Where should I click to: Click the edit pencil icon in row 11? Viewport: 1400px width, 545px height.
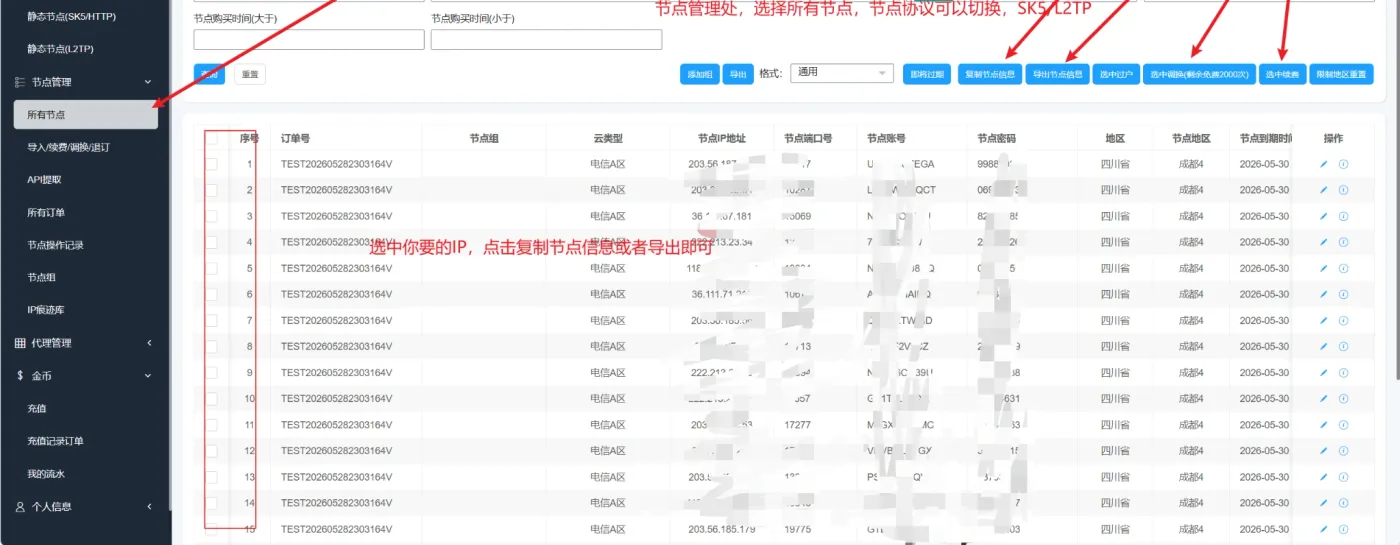tap(1324, 425)
